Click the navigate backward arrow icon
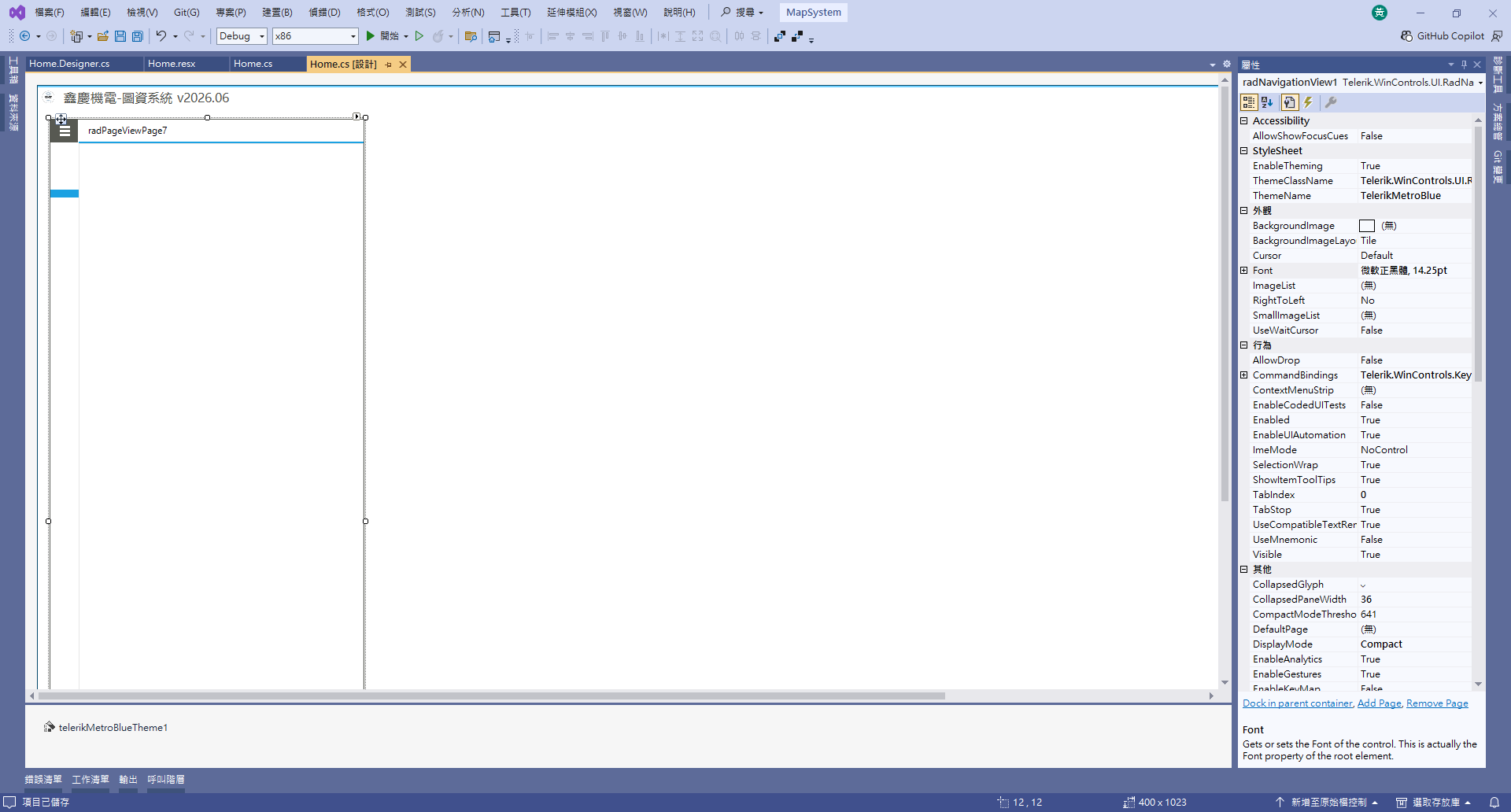Screen dimensions: 1511x812 point(25,36)
